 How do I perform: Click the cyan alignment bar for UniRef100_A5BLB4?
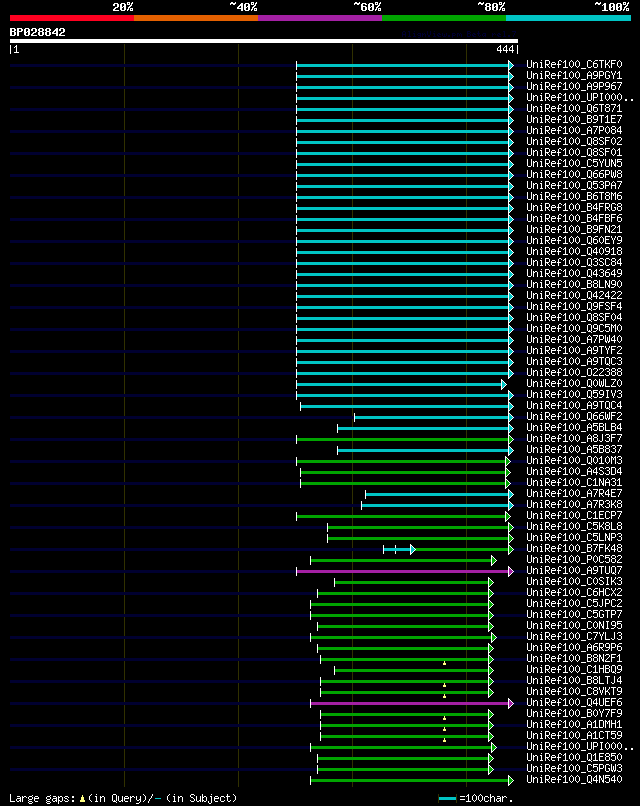point(424,428)
